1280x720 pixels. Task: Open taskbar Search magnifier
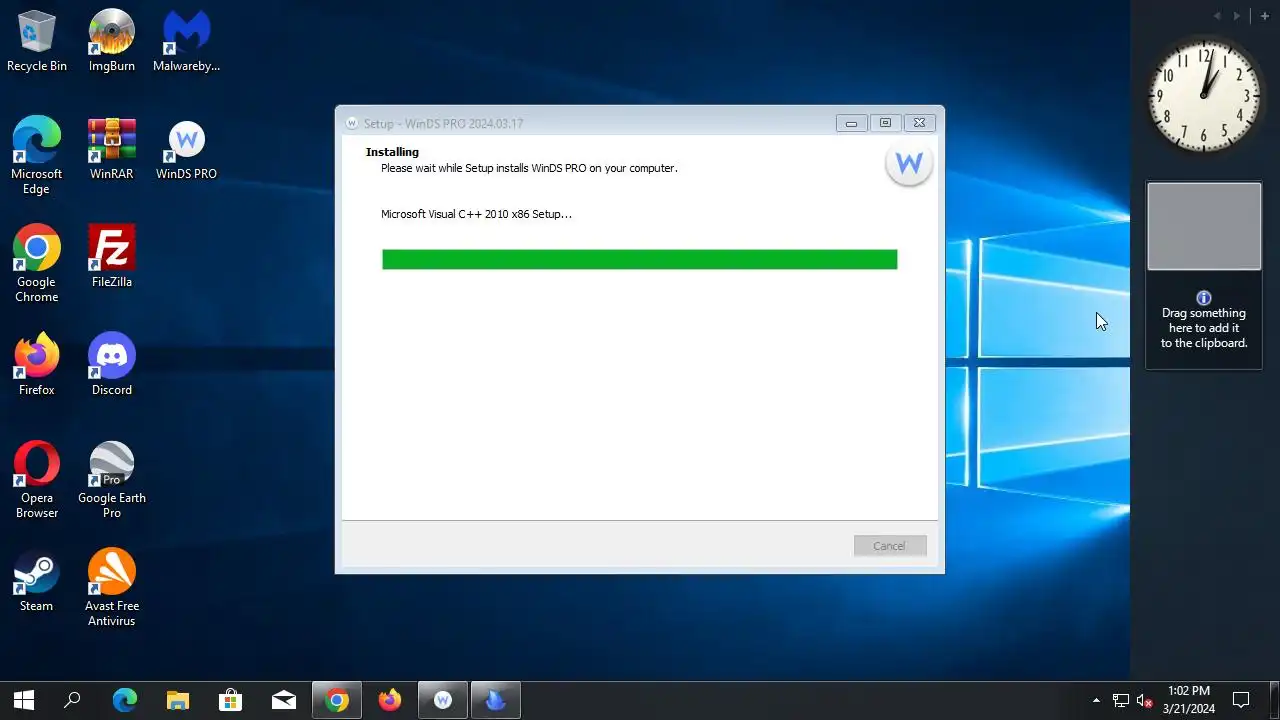pyautogui.click(x=72, y=700)
